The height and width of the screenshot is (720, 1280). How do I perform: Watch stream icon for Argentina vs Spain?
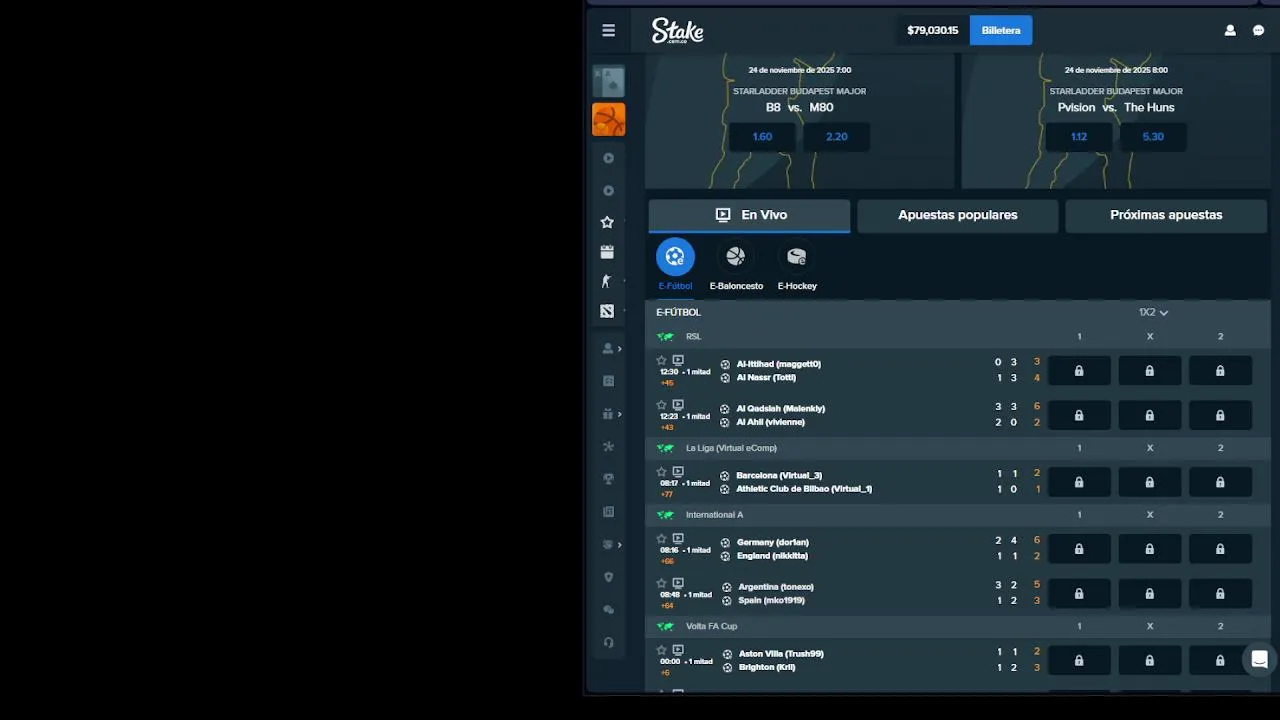(x=678, y=583)
